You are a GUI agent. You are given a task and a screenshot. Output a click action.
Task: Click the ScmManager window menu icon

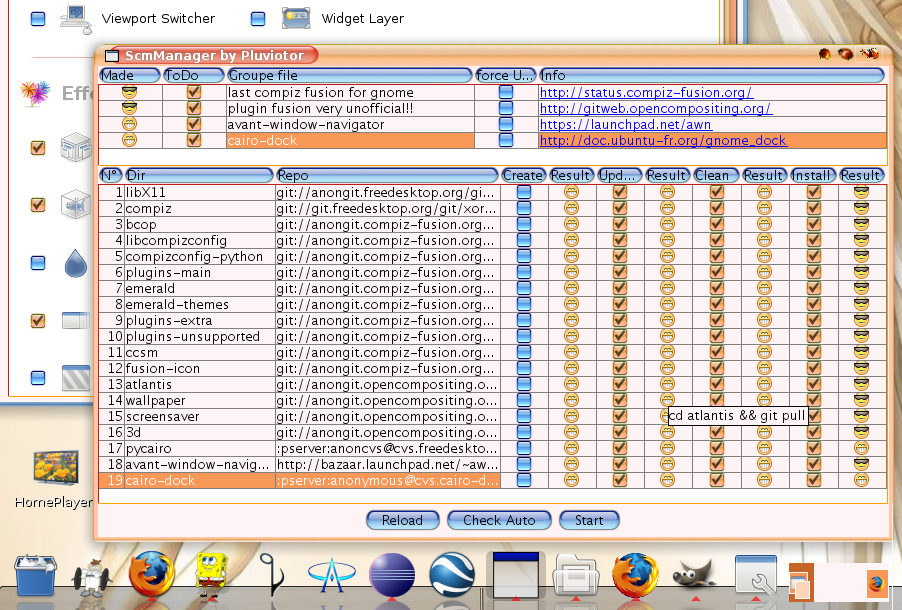[112, 56]
